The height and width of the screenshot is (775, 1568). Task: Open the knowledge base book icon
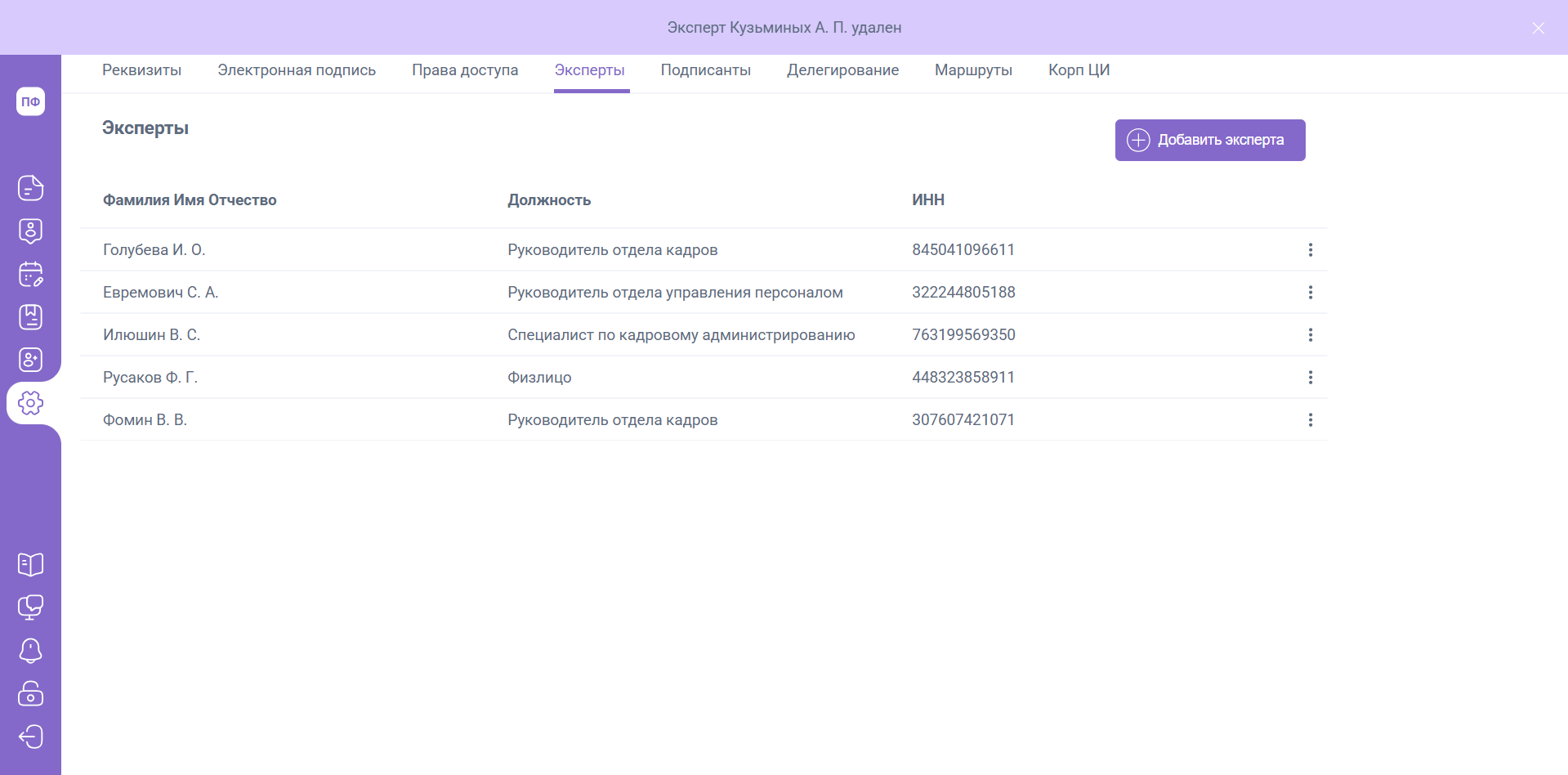click(x=30, y=564)
